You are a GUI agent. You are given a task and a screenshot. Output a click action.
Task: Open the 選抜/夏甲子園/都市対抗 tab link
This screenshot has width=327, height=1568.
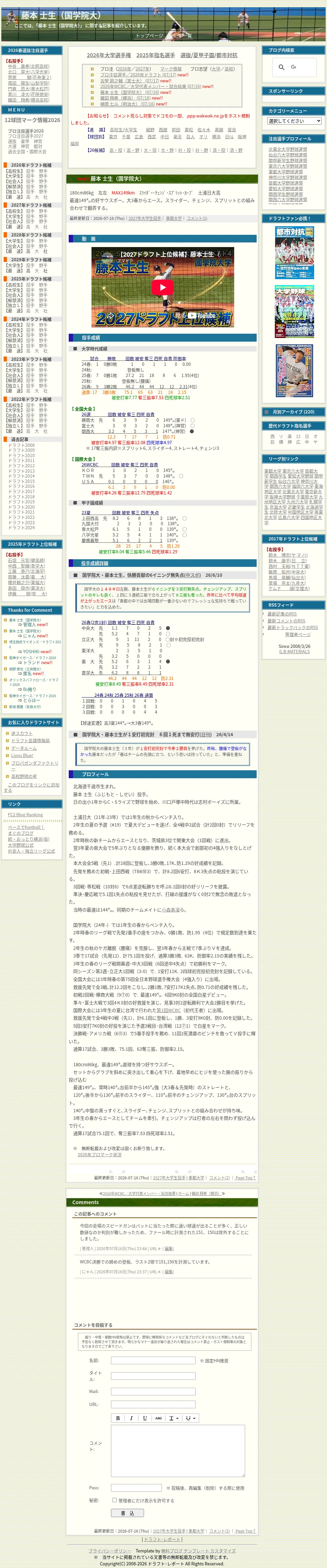click(x=209, y=55)
